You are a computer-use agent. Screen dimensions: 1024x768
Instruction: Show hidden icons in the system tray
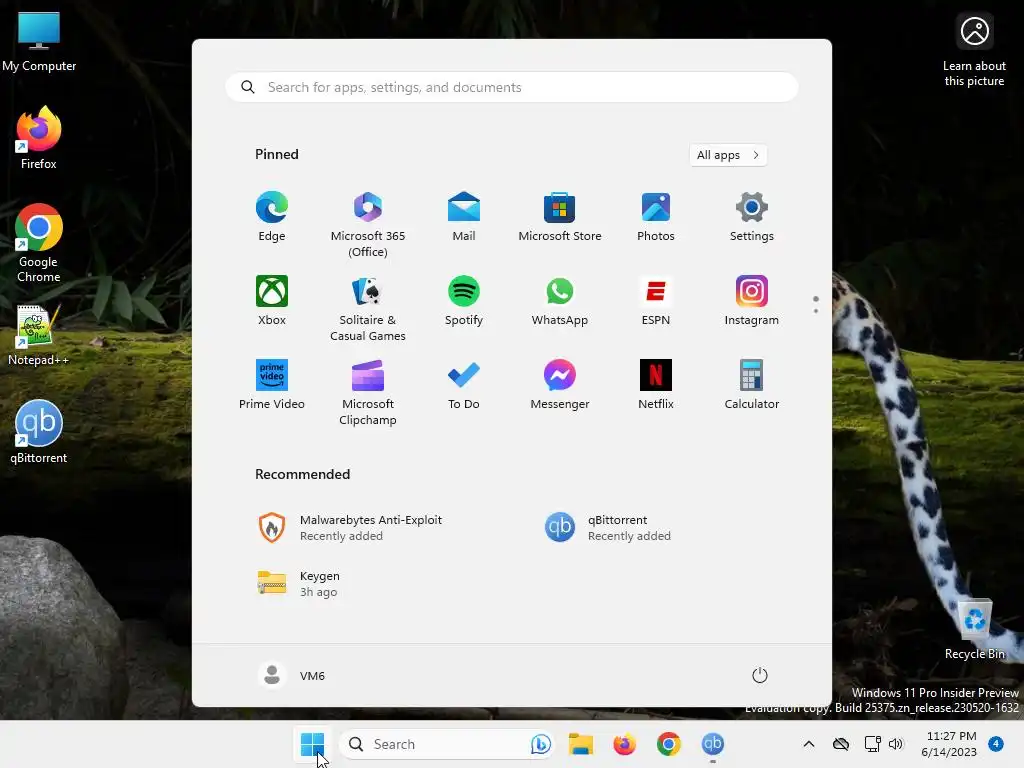tap(808, 744)
